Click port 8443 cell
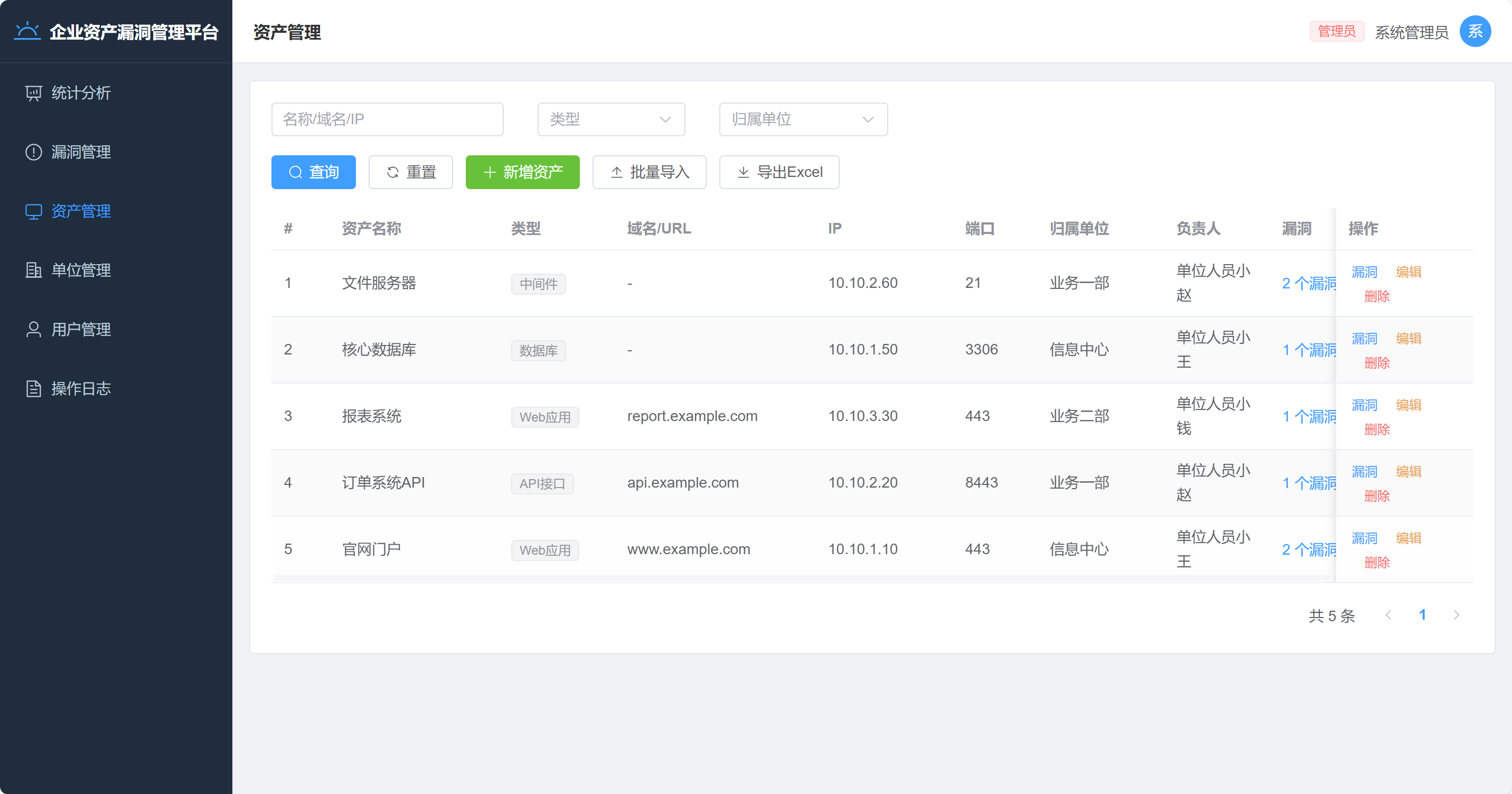 coord(981,483)
